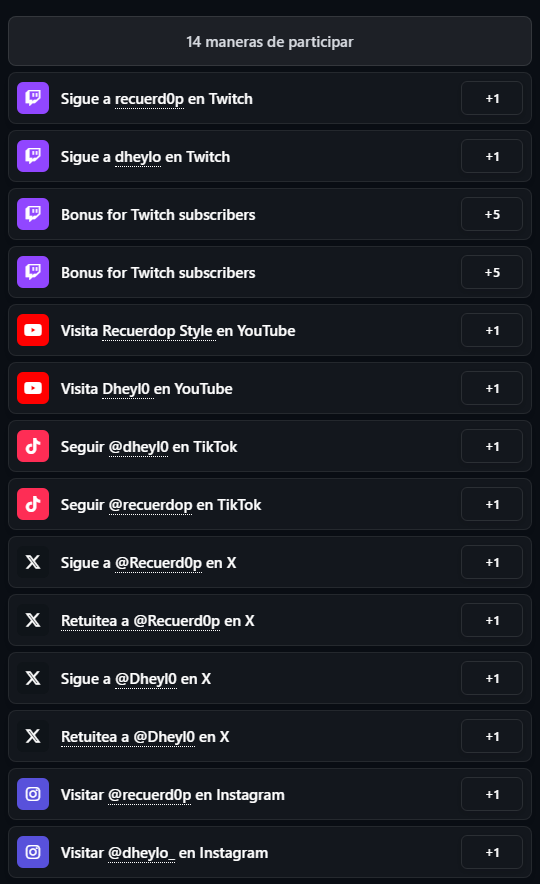The width and height of the screenshot is (540, 884).
Task: Click the Twitch icon beside 'Sigue a recuerd0p'
Action: 33,98
